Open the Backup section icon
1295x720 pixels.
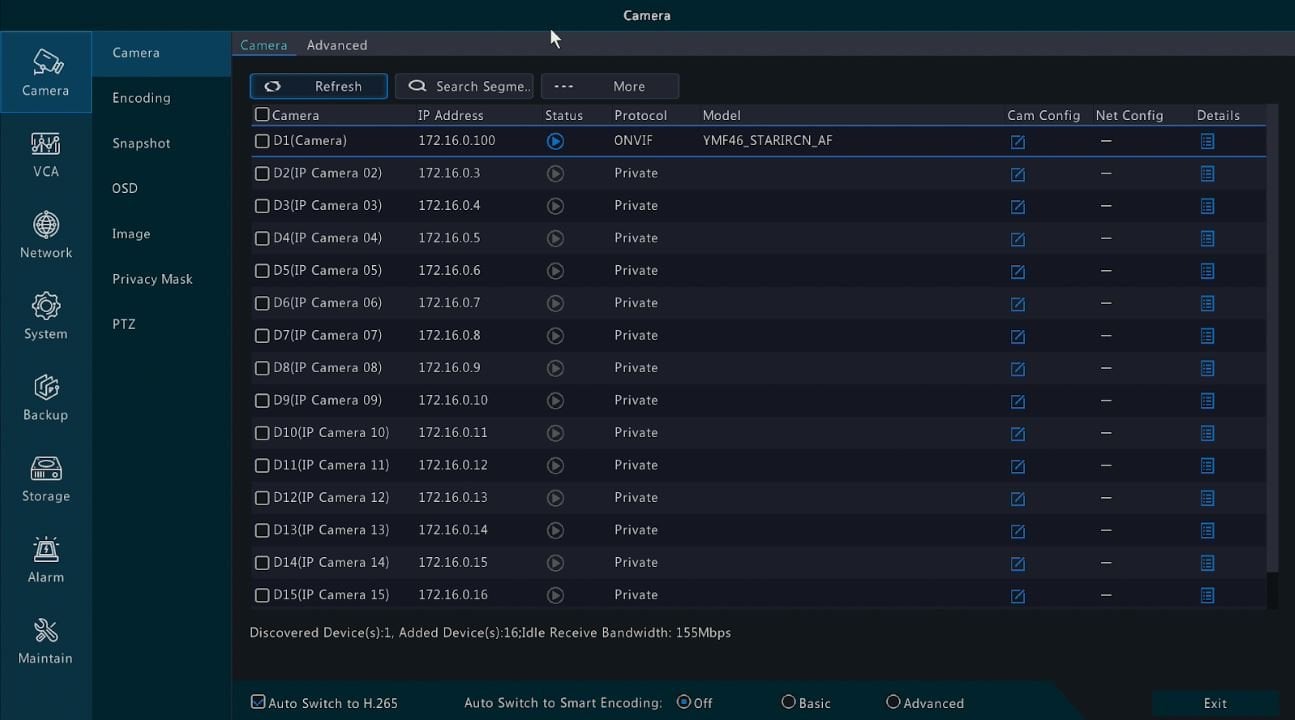[45, 397]
